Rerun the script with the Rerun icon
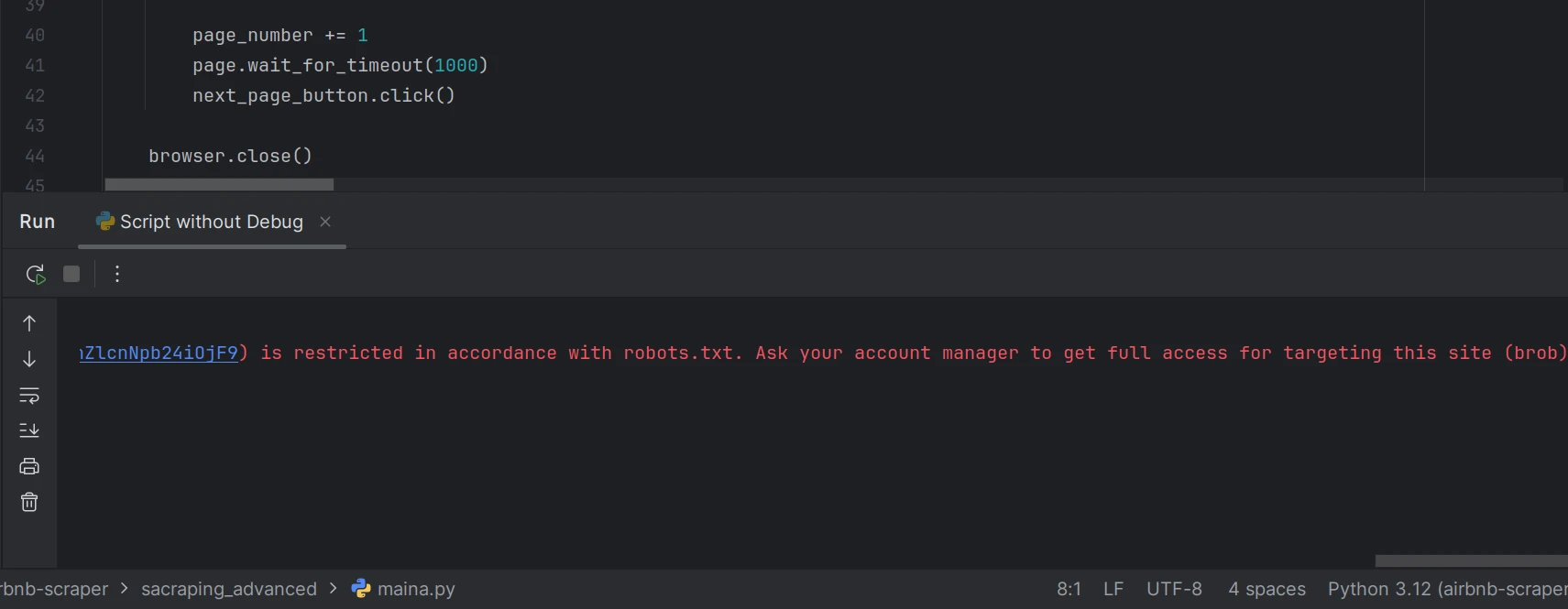 pyautogui.click(x=36, y=274)
